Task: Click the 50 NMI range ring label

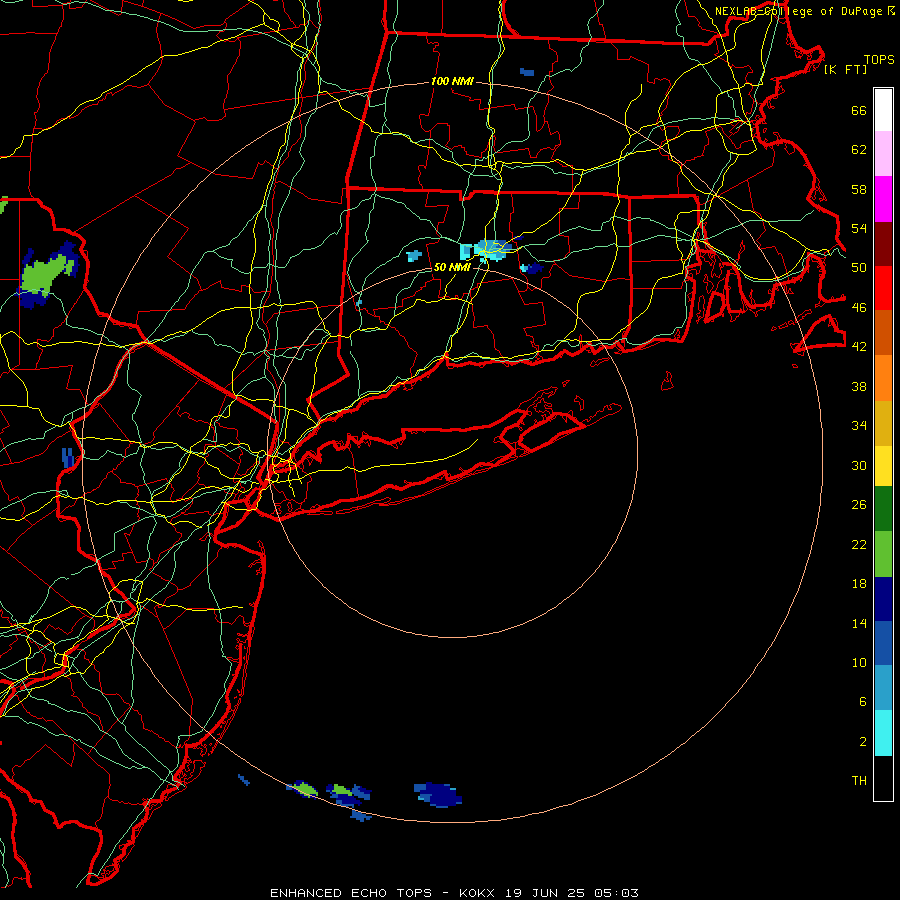Action: point(452,267)
